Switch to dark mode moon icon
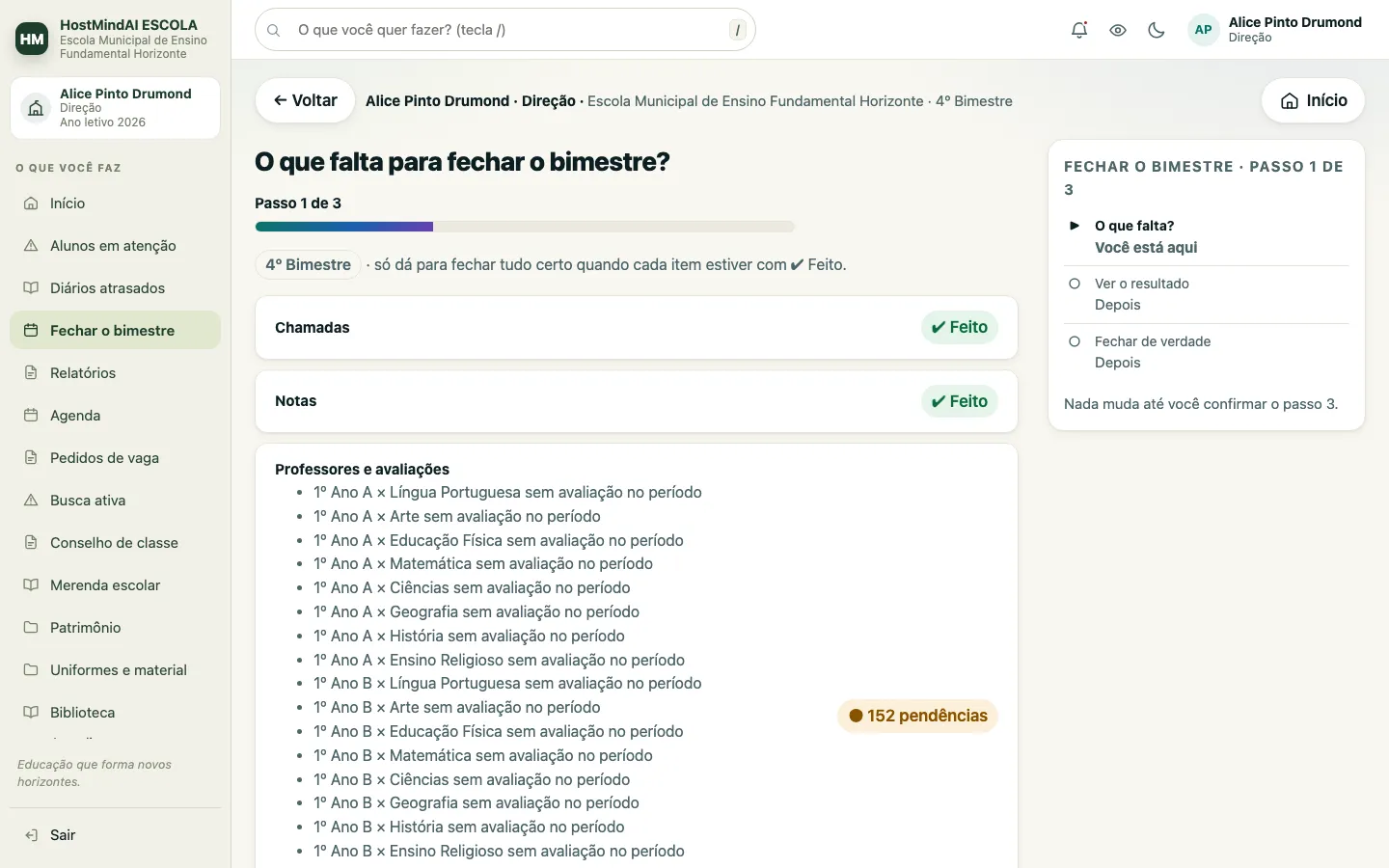Screen dimensions: 1389x868 1157,30
